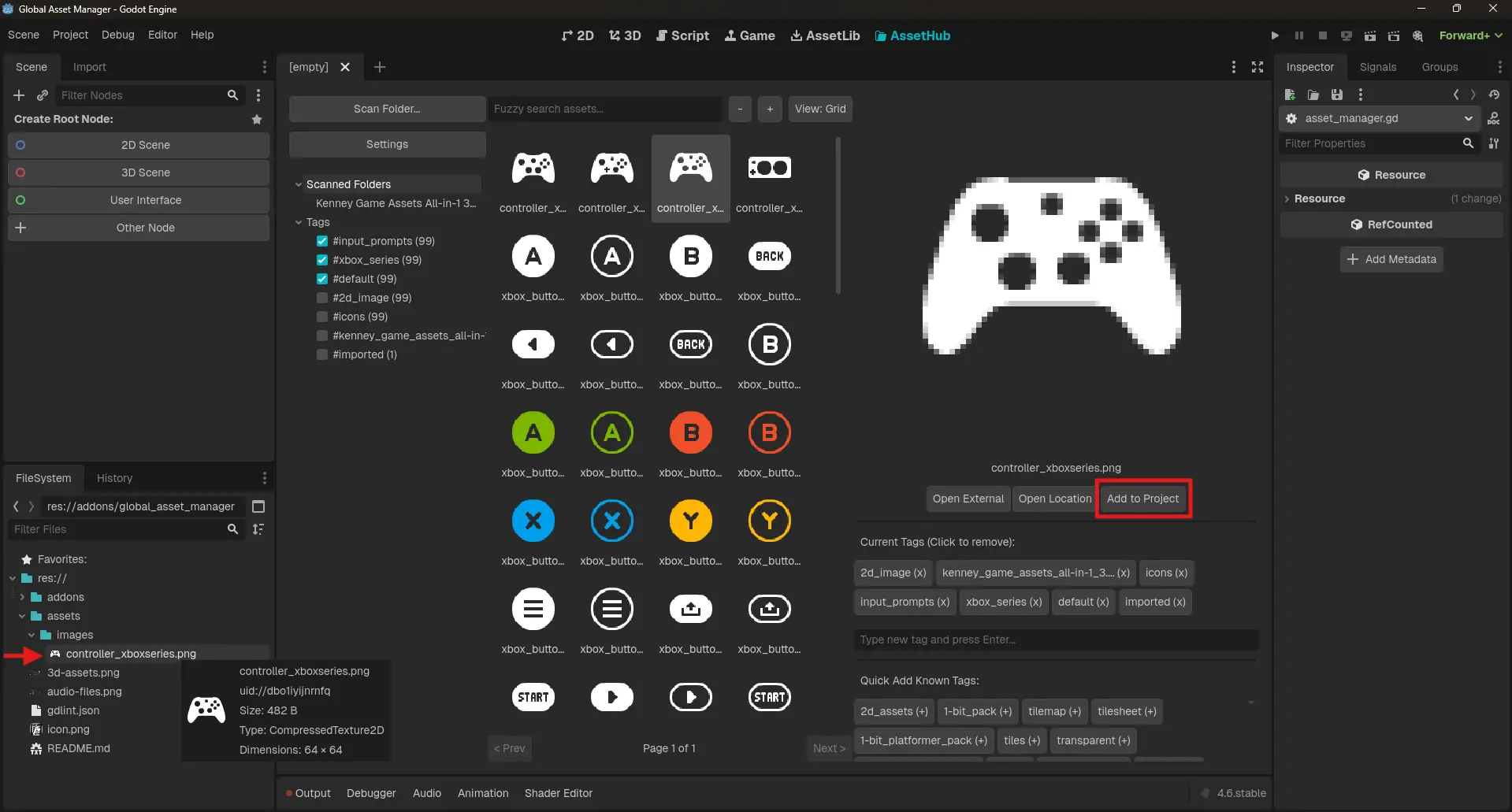Expand the addons folder in FileSystem
This screenshot has width=1512, height=812.
point(22,597)
